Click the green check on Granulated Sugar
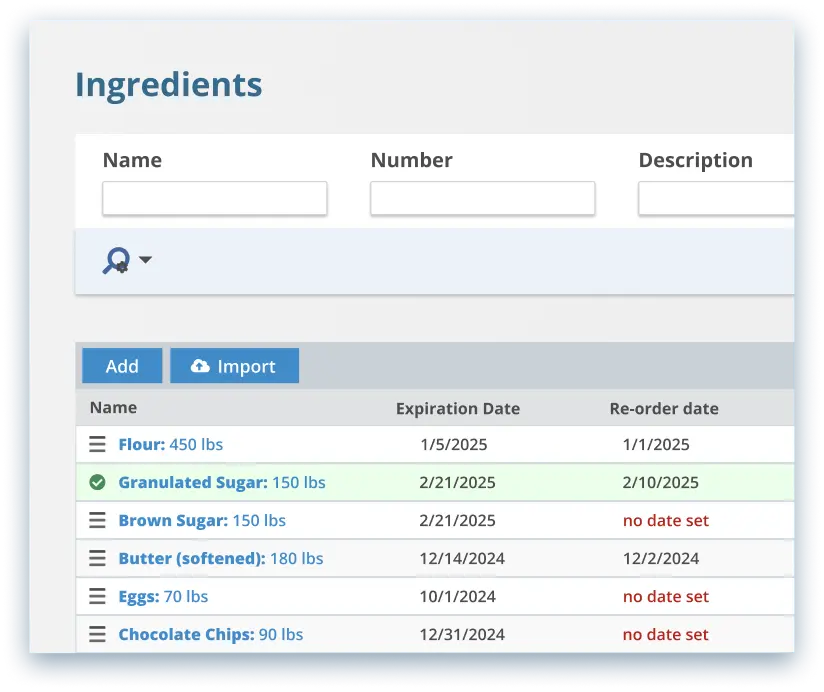 tap(97, 482)
